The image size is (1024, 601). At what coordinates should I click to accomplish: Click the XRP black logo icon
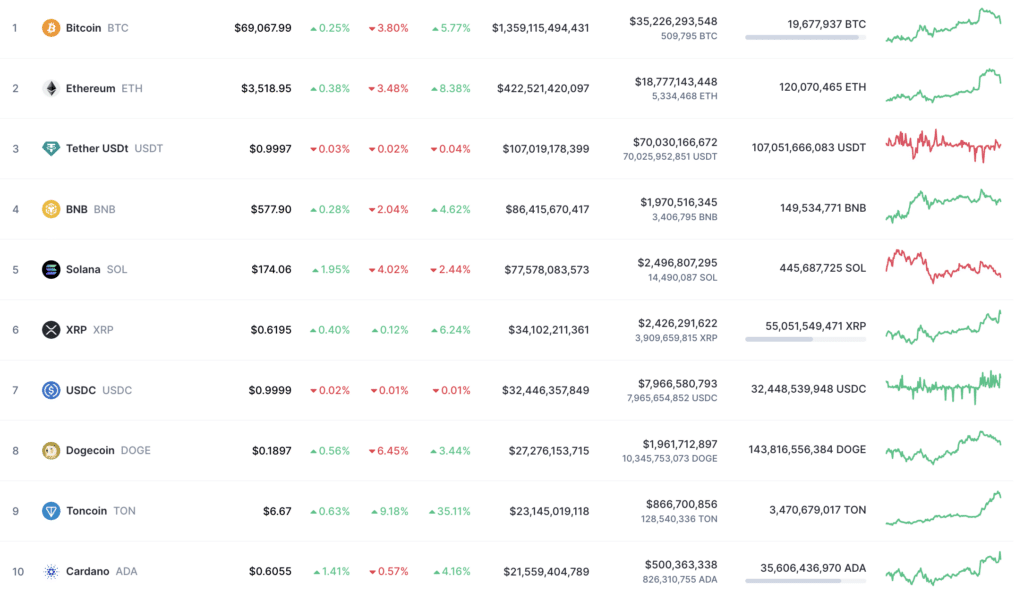51,330
